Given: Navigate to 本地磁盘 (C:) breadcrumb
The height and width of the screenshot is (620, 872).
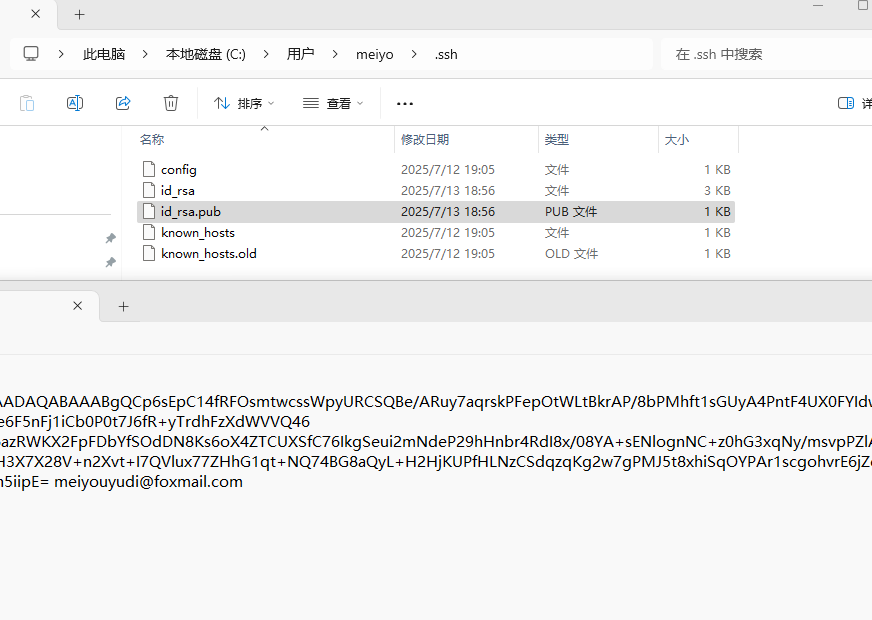Looking at the screenshot, I should [x=206, y=54].
